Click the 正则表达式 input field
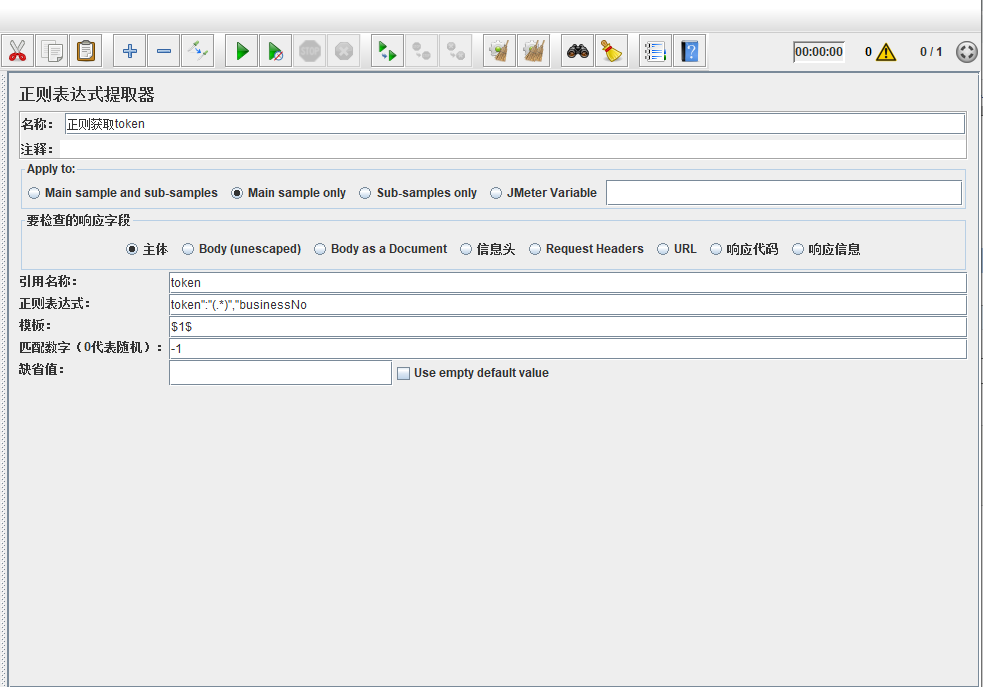 pyautogui.click(x=567, y=305)
